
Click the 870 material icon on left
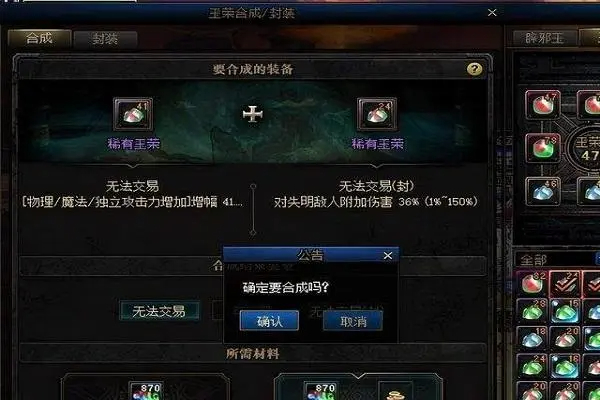147,391
